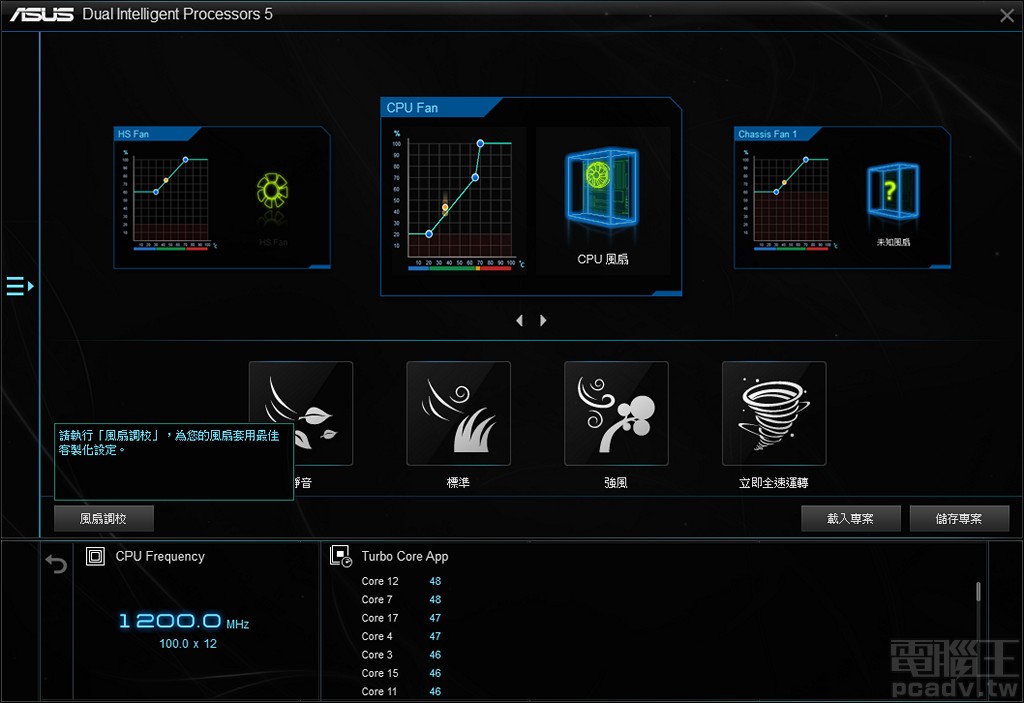Viewport: 1024px width, 703px height.
Task: Select the Standard (標準) fan mode icon
Action: tap(458, 413)
